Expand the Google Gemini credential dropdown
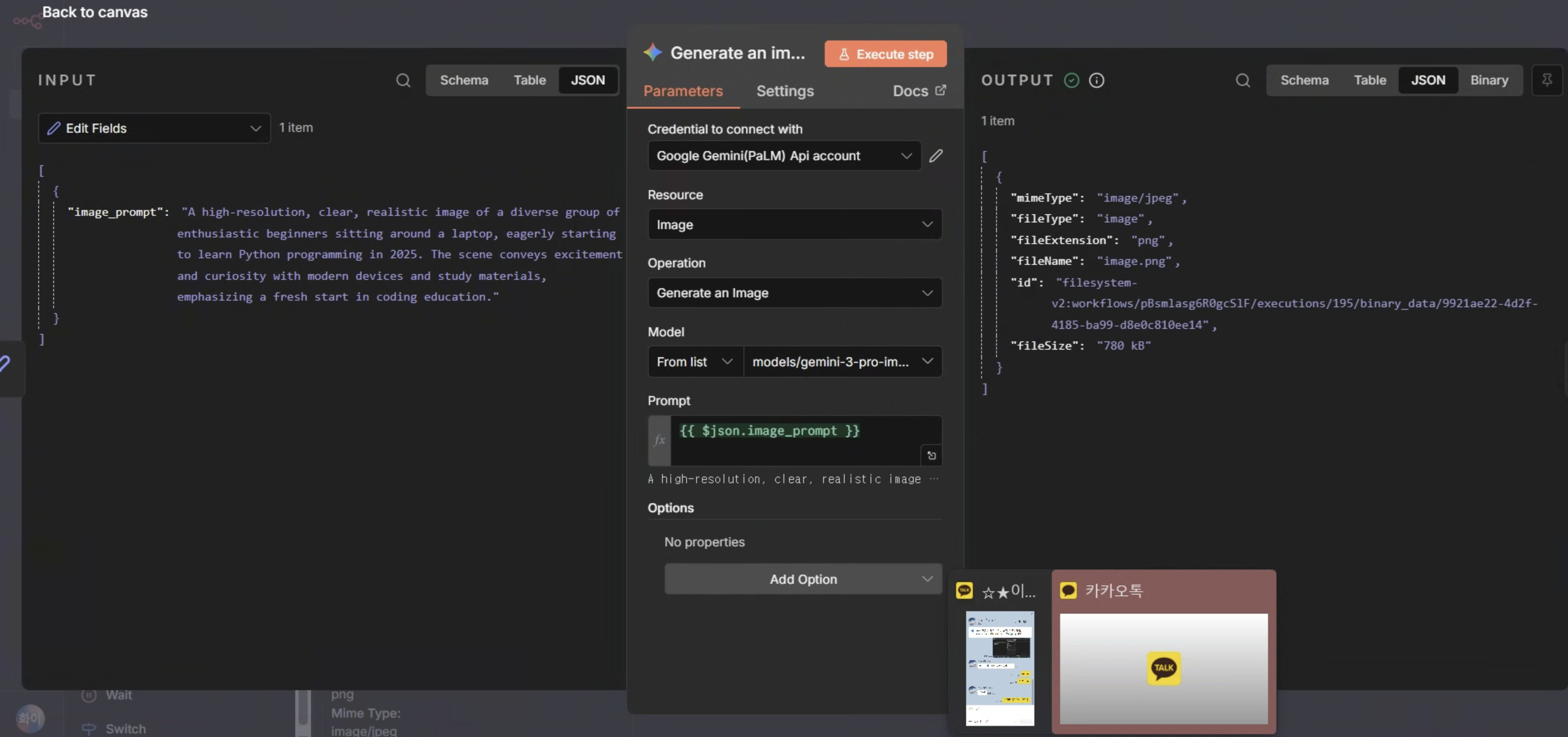 784,156
